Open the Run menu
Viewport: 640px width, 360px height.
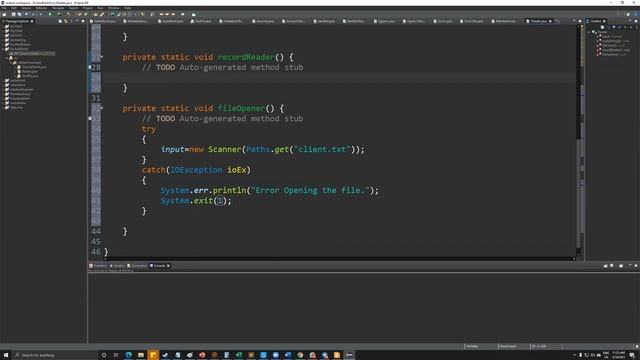point(100,8)
